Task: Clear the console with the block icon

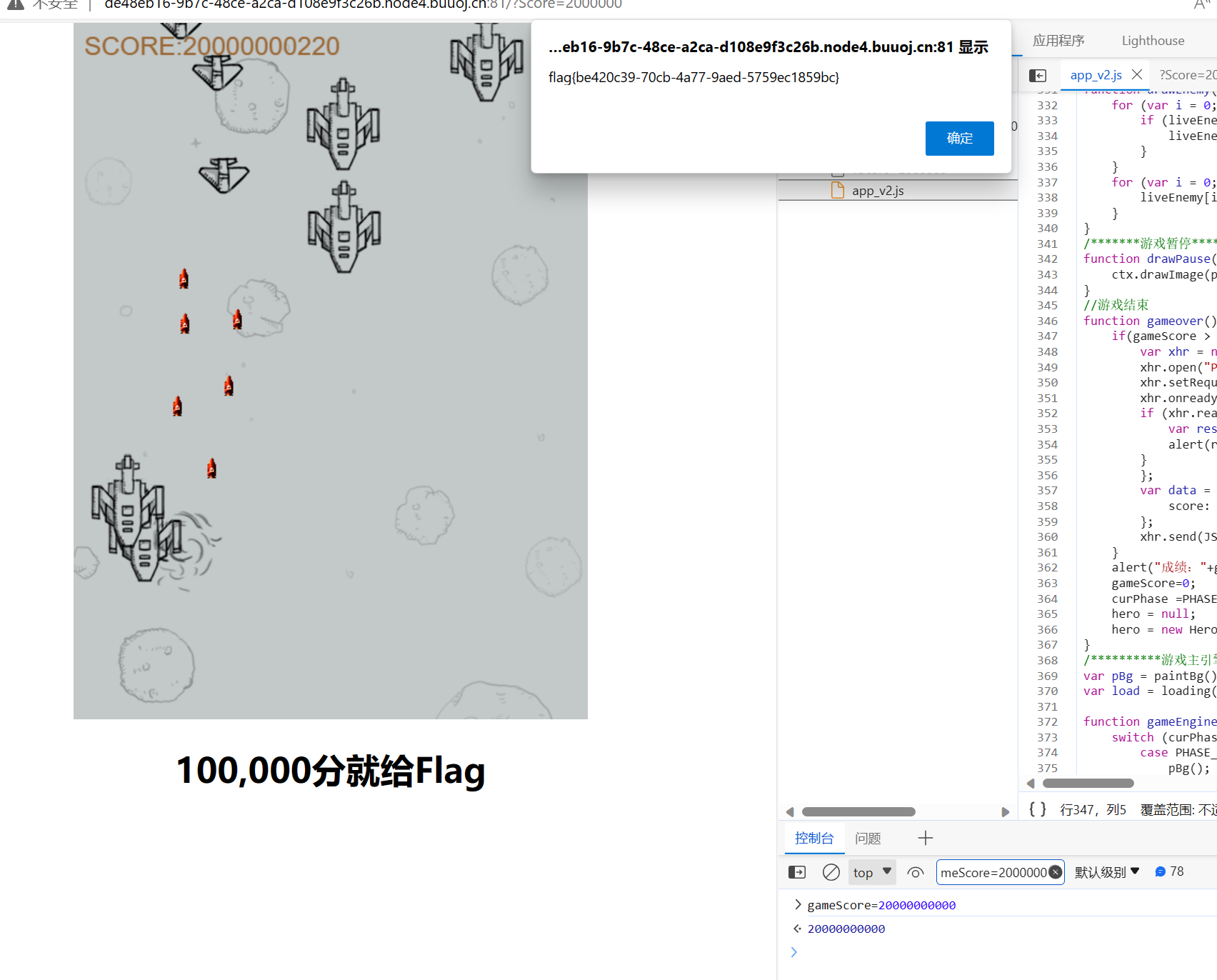Action: coord(831,872)
